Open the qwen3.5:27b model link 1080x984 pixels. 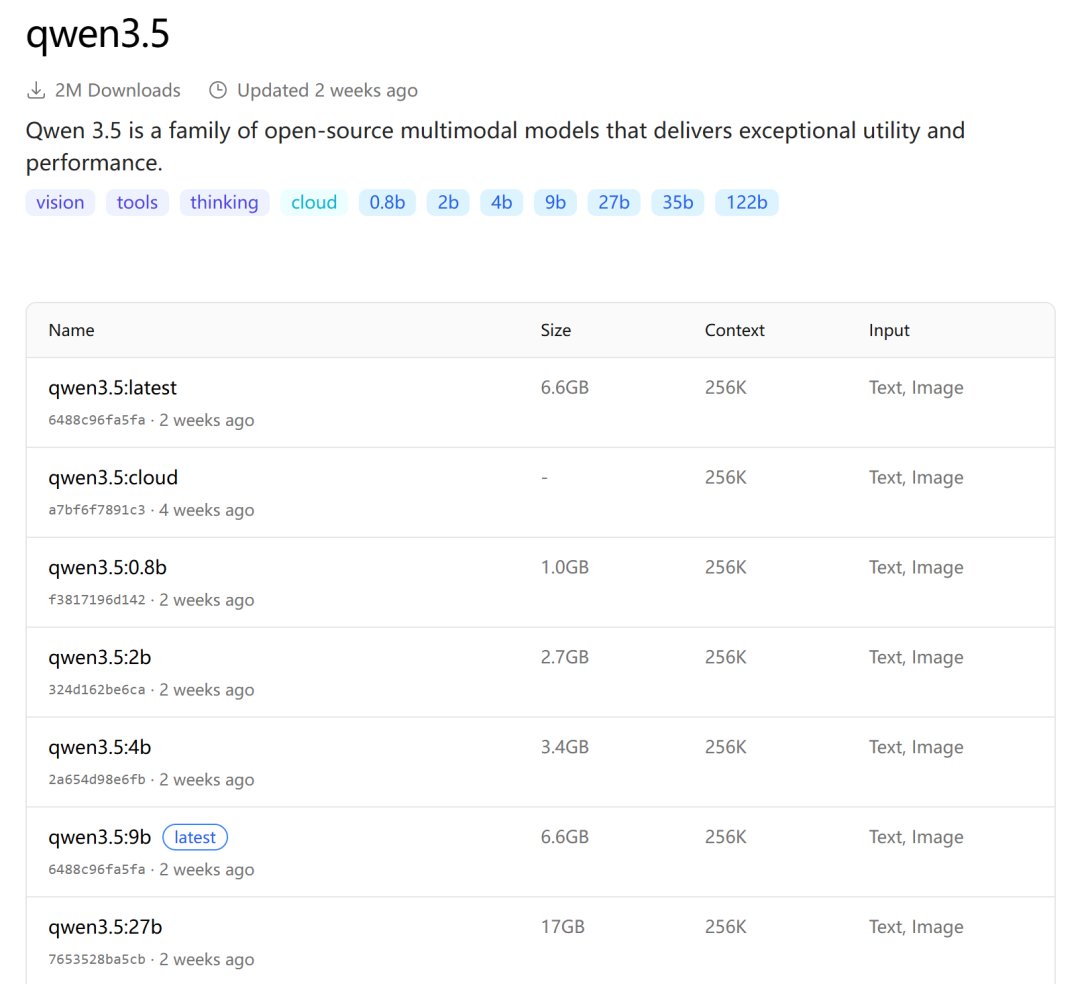click(105, 927)
